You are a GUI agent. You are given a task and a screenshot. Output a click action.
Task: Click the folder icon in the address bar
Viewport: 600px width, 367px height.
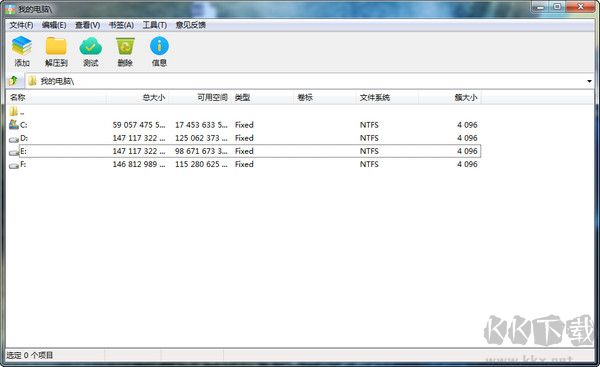[33, 81]
